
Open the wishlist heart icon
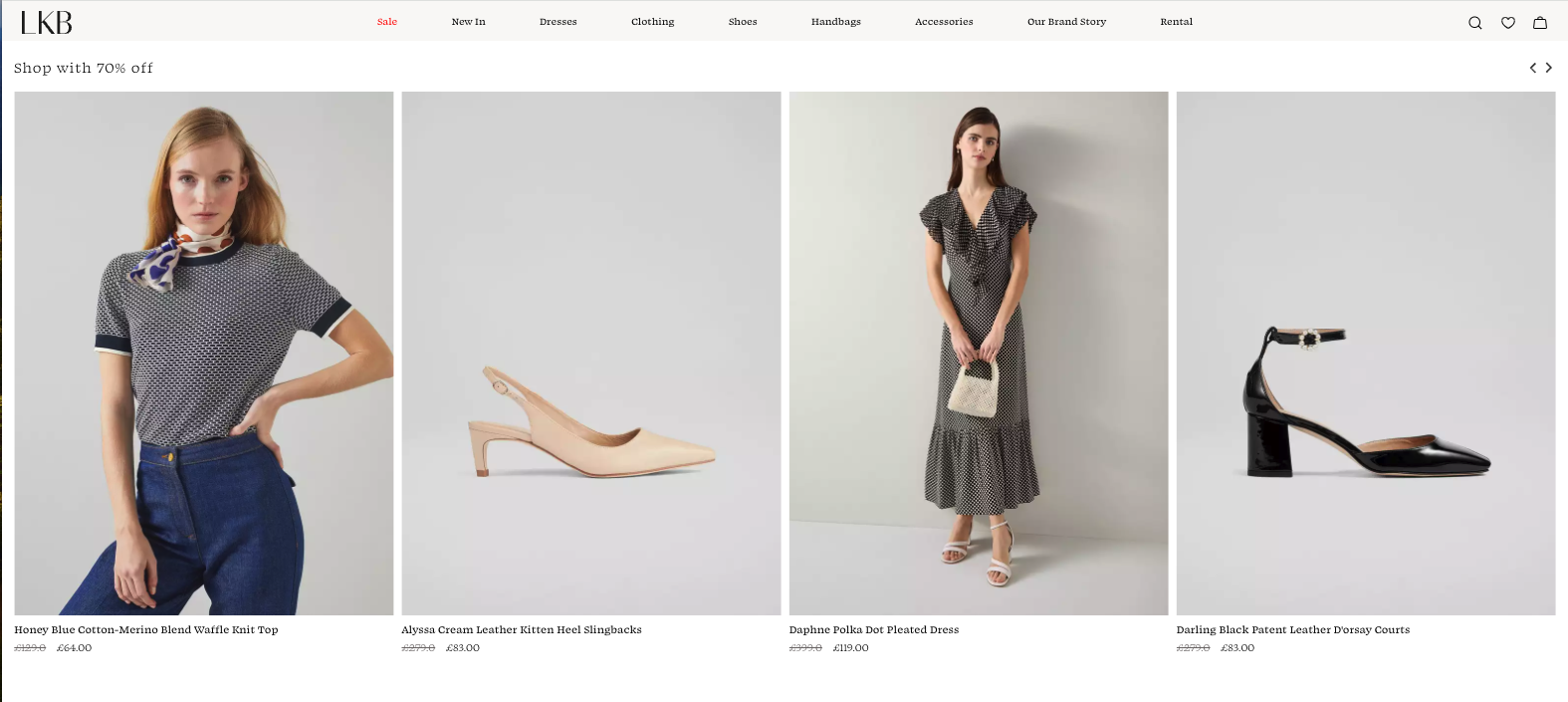coord(1507,23)
